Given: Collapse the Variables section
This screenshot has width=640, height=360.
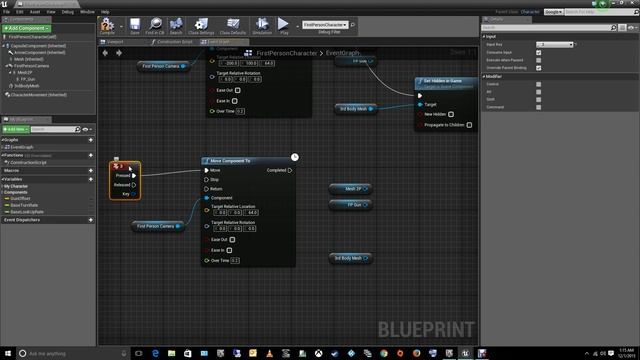Looking at the screenshot, I should coord(2,179).
